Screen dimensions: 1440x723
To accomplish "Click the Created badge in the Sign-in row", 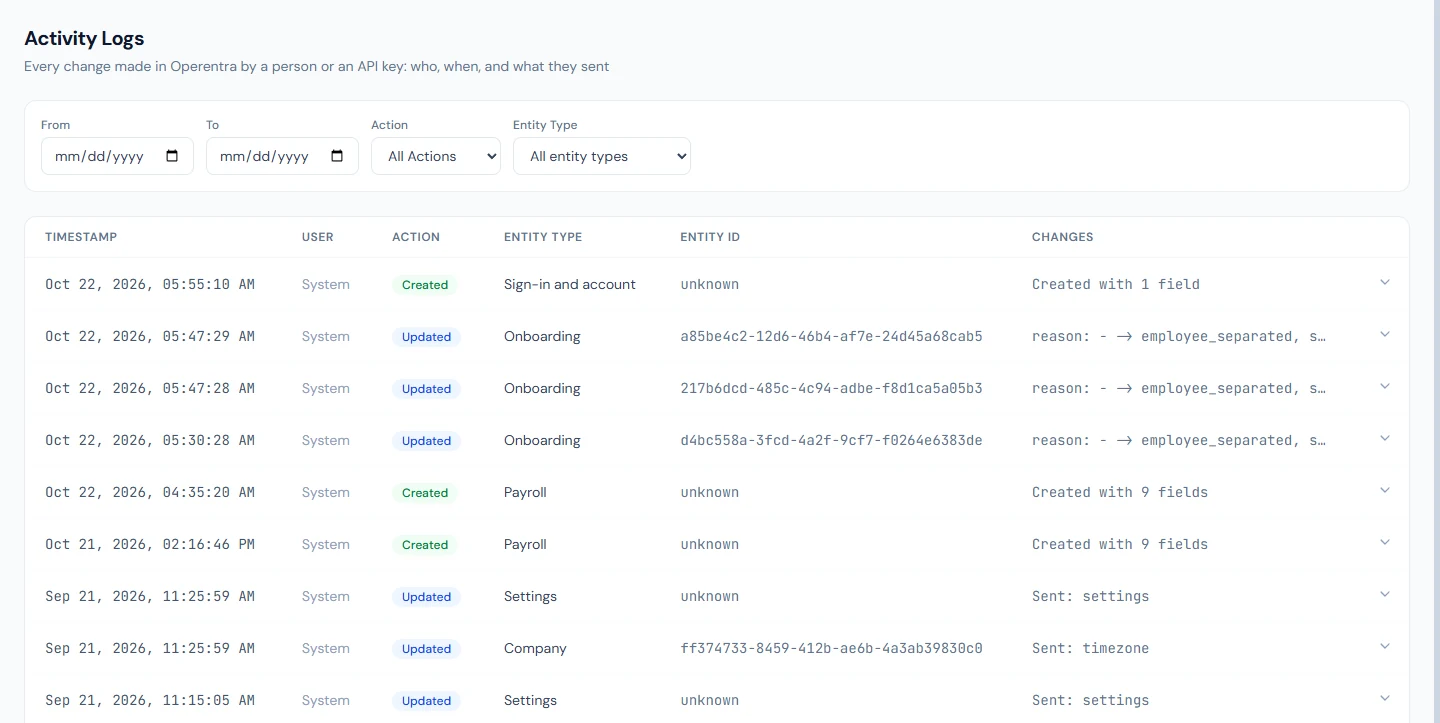I will (425, 285).
